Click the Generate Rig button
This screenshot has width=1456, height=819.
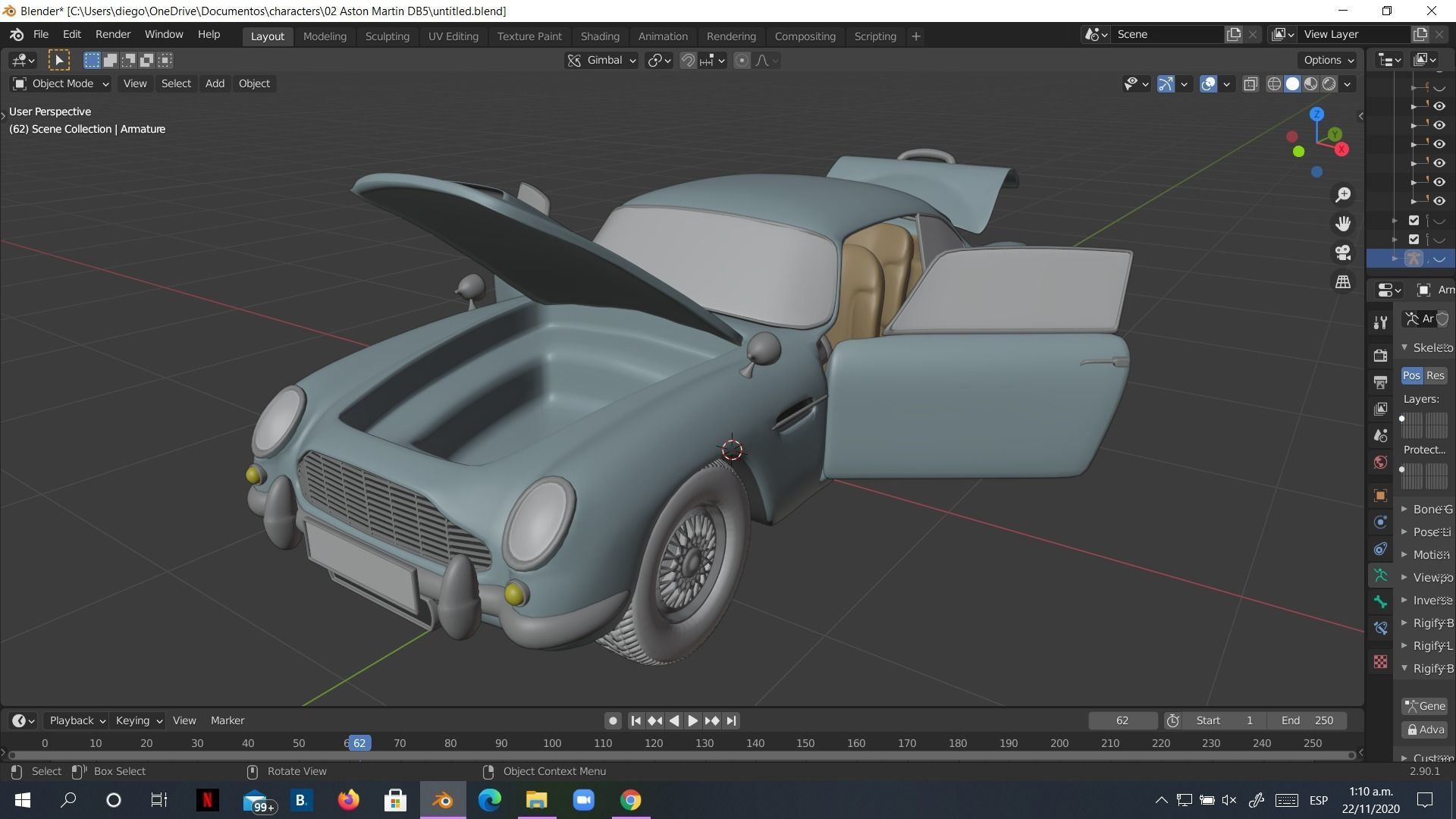(1424, 706)
